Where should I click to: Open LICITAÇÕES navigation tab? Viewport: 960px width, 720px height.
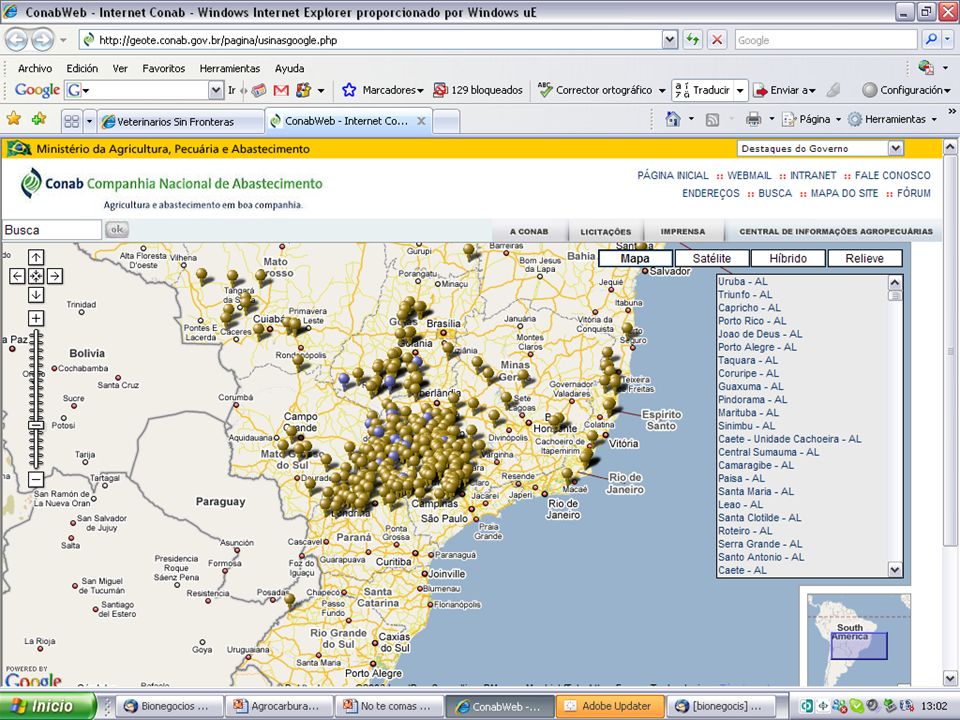point(606,231)
